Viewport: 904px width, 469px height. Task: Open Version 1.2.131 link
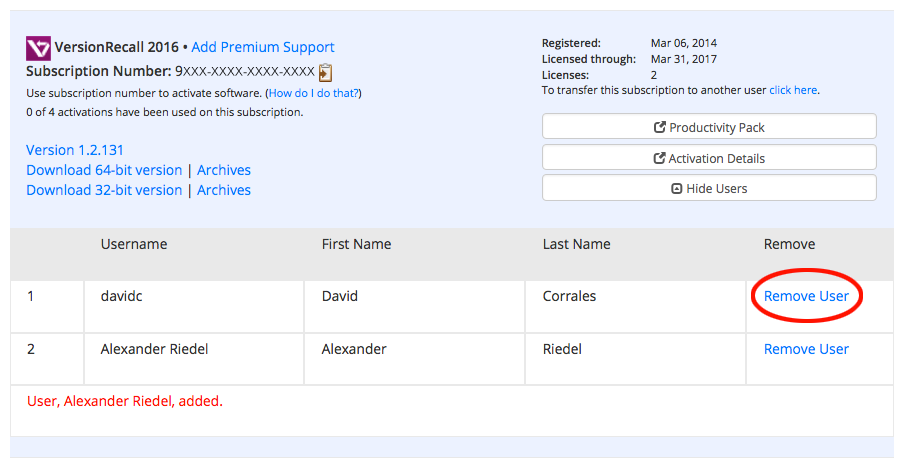click(75, 150)
